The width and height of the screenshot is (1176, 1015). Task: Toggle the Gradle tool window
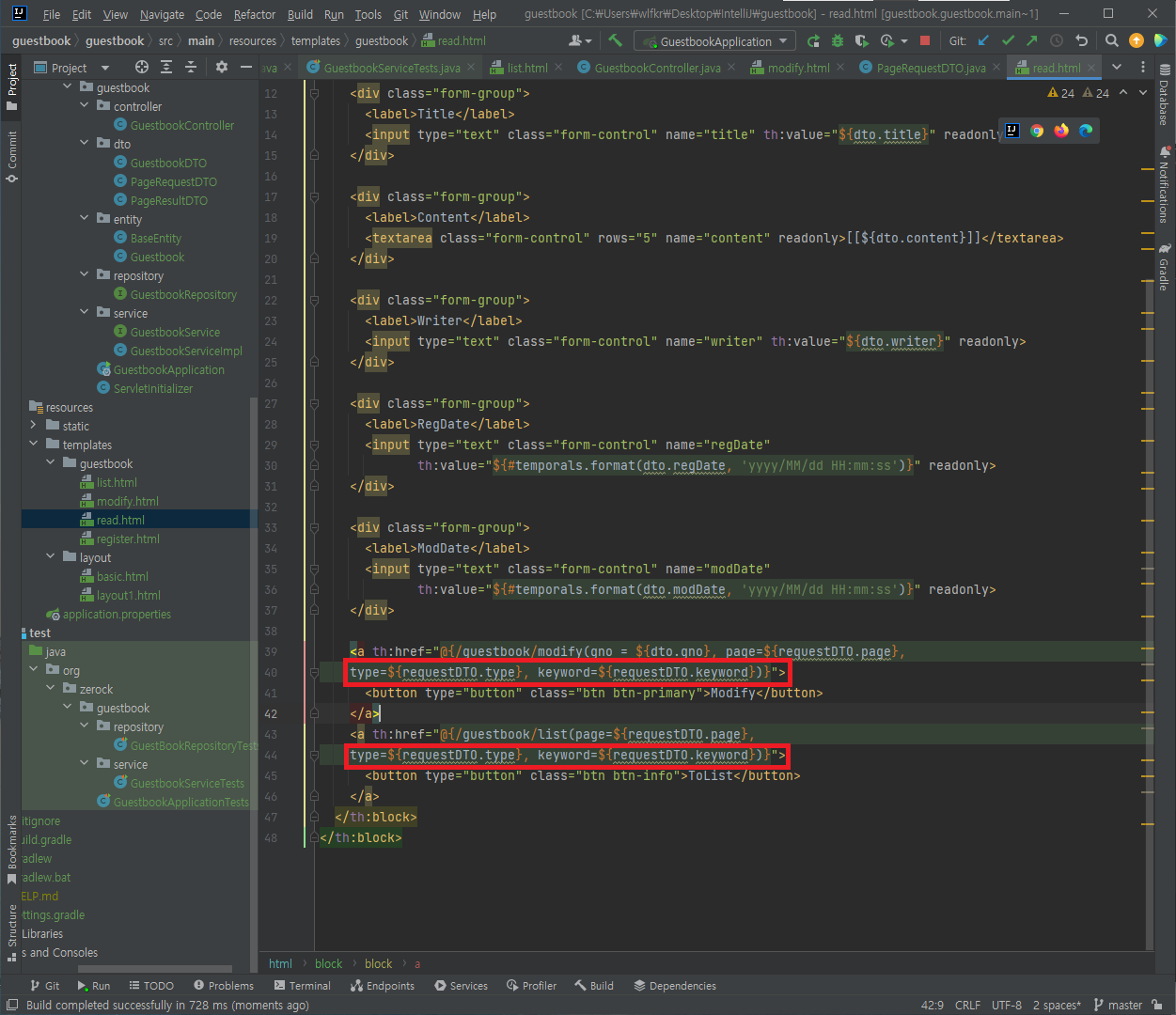click(1164, 267)
